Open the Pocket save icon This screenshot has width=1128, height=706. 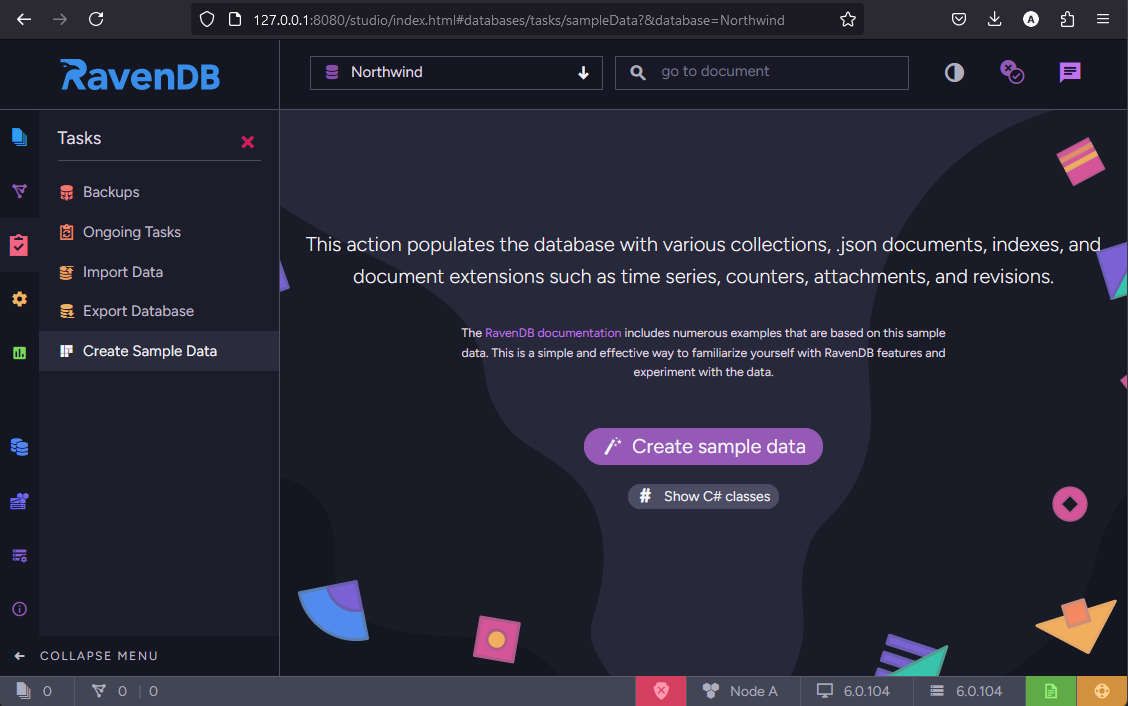tap(959, 19)
